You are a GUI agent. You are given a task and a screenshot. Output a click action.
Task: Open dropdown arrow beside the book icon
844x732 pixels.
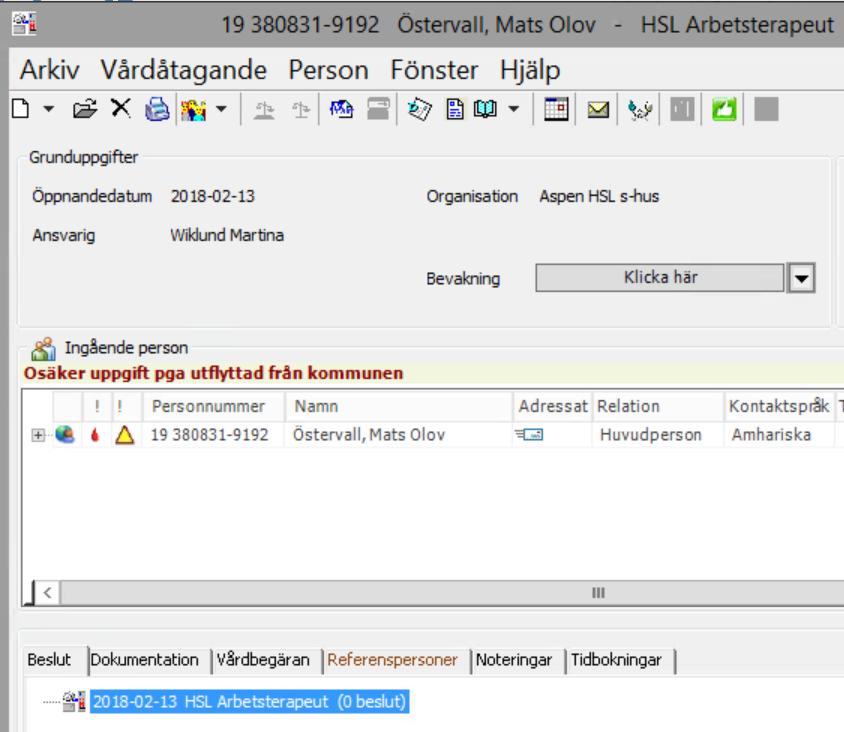514,109
